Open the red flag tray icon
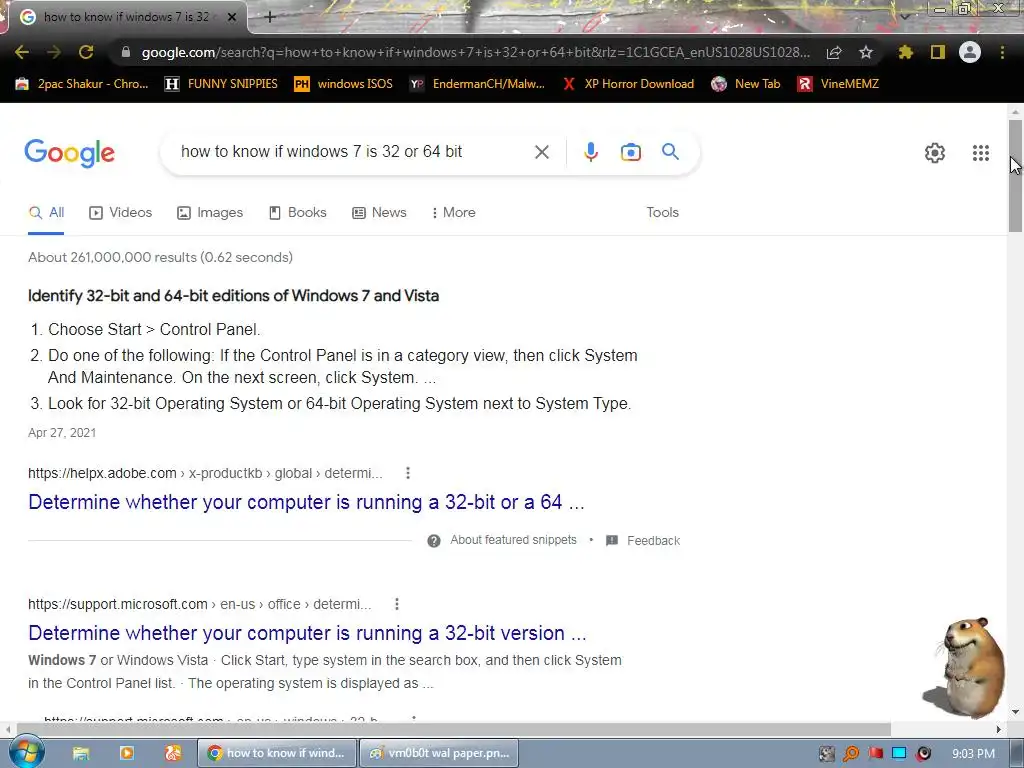1024x768 pixels. [875, 754]
